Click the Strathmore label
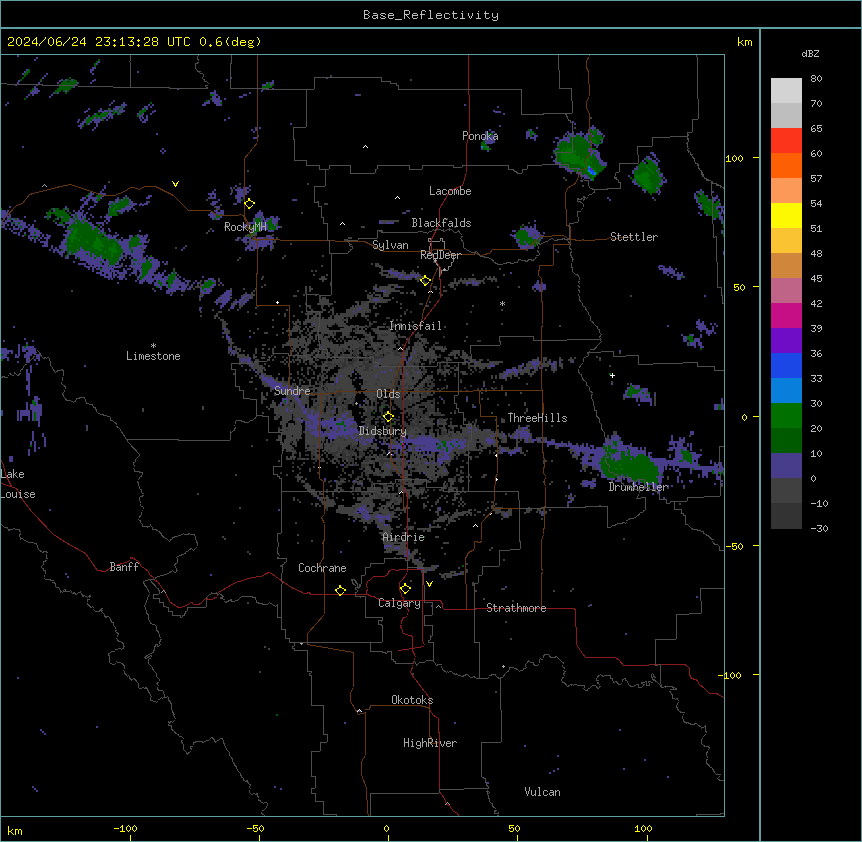Viewport: 862px width, 842px height. tap(516, 608)
